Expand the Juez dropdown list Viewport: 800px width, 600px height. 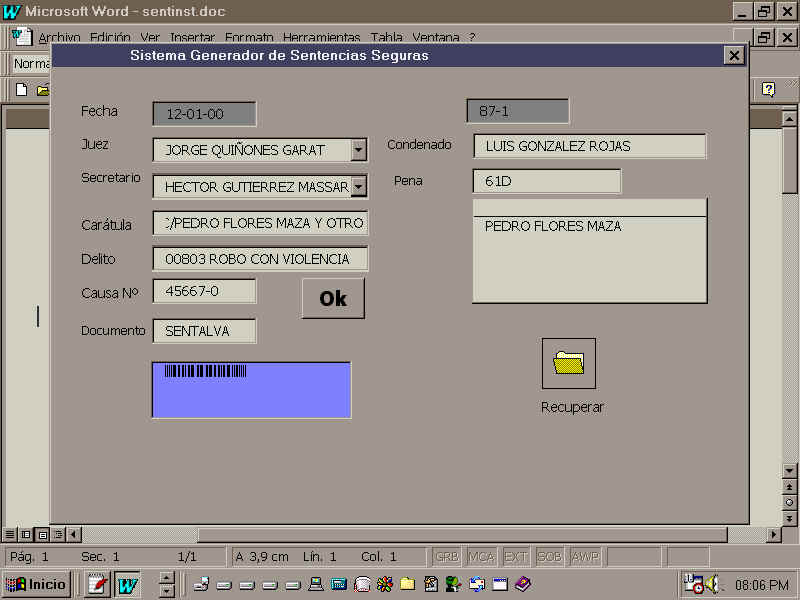coord(359,150)
